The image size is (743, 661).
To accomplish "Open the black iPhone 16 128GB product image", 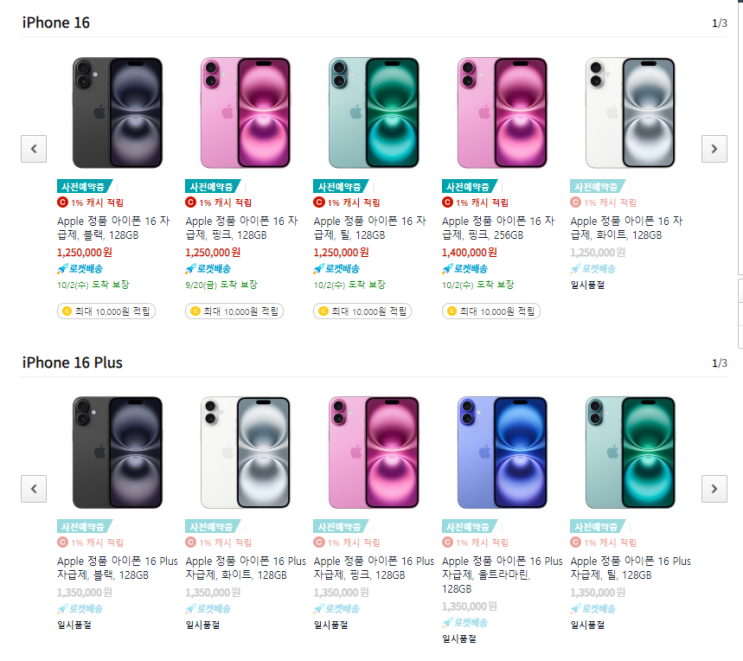I will pyautogui.click(x=118, y=112).
